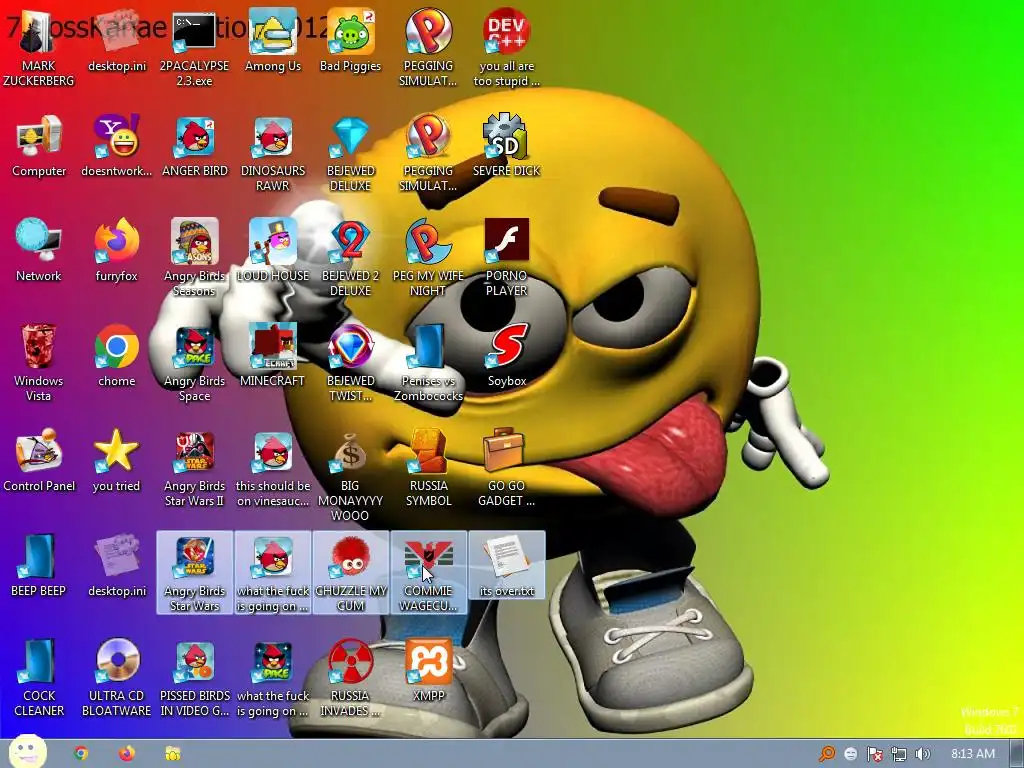Select the Network desktop icon
Image resolution: width=1024 pixels, height=768 pixels.
(x=39, y=251)
